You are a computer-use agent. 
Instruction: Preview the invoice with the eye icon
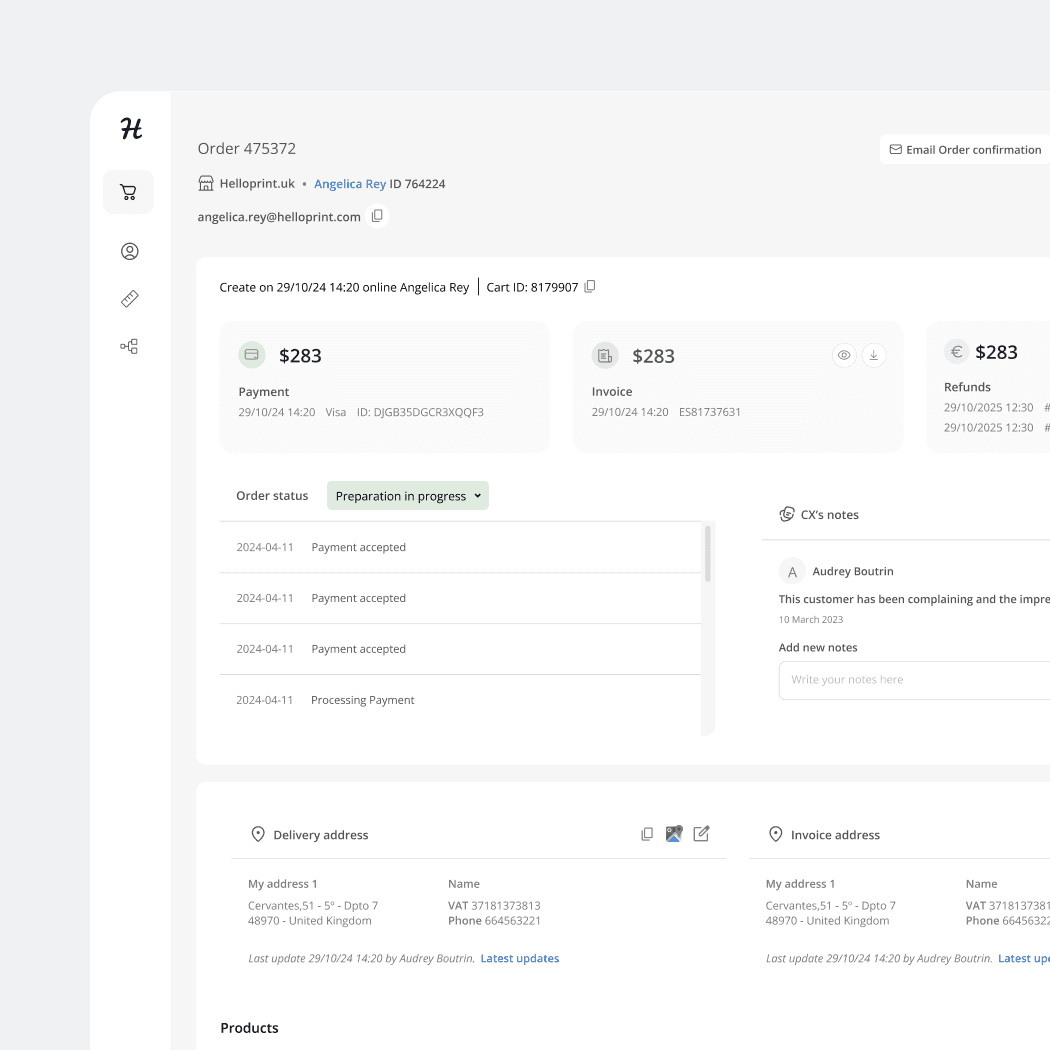coord(844,355)
